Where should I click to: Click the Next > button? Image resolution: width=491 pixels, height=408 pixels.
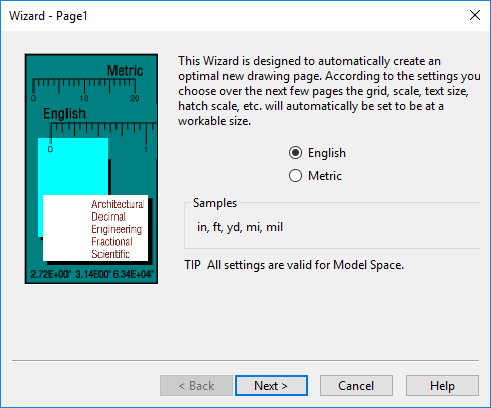pos(271,386)
